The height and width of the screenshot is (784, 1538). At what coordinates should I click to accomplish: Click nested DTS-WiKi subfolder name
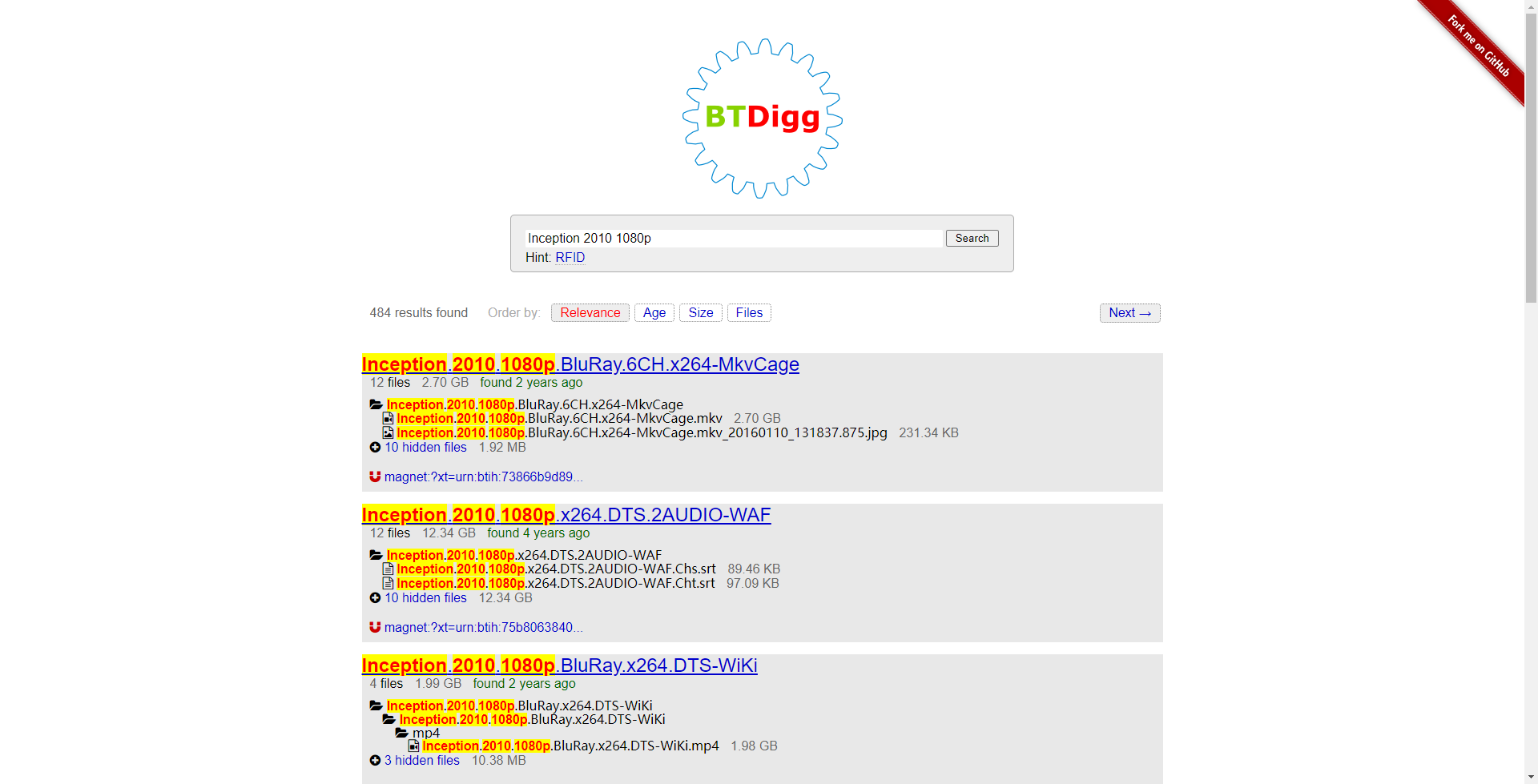click(x=533, y=719)
